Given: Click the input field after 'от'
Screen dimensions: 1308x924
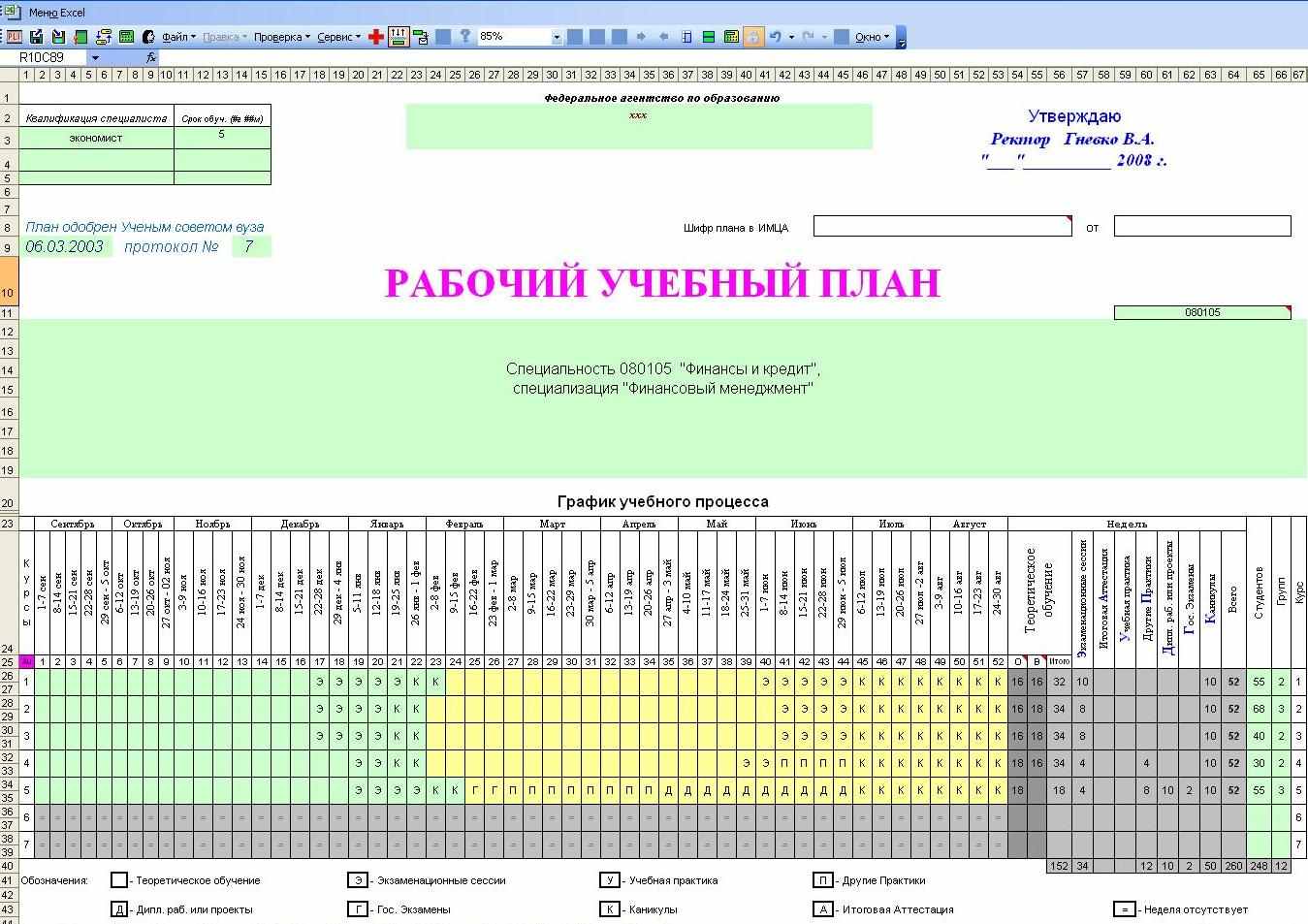Looking at the screenshot, I should [1202, 226].
